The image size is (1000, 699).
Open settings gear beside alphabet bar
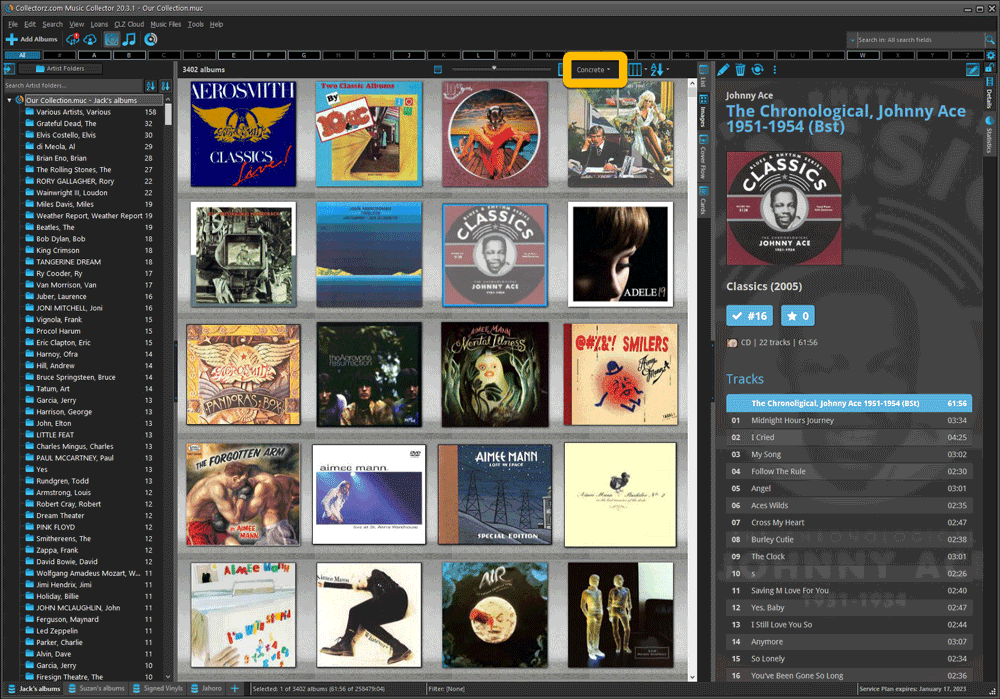click(990, 55)
